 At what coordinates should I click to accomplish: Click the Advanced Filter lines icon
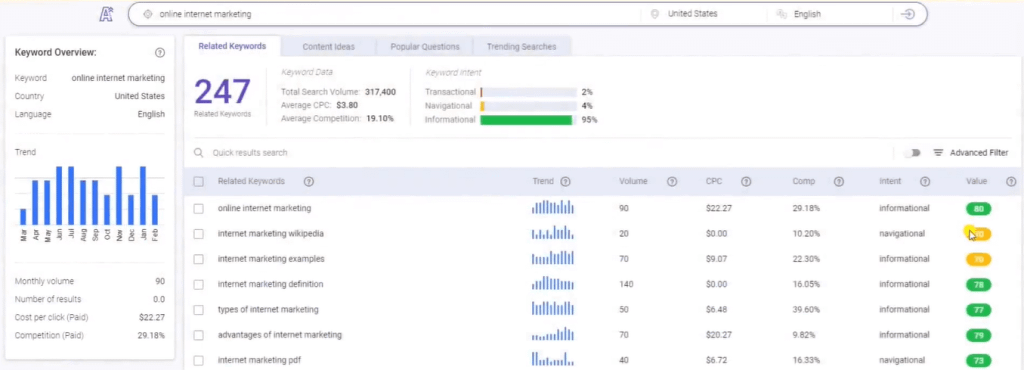[x=938, y=153]
